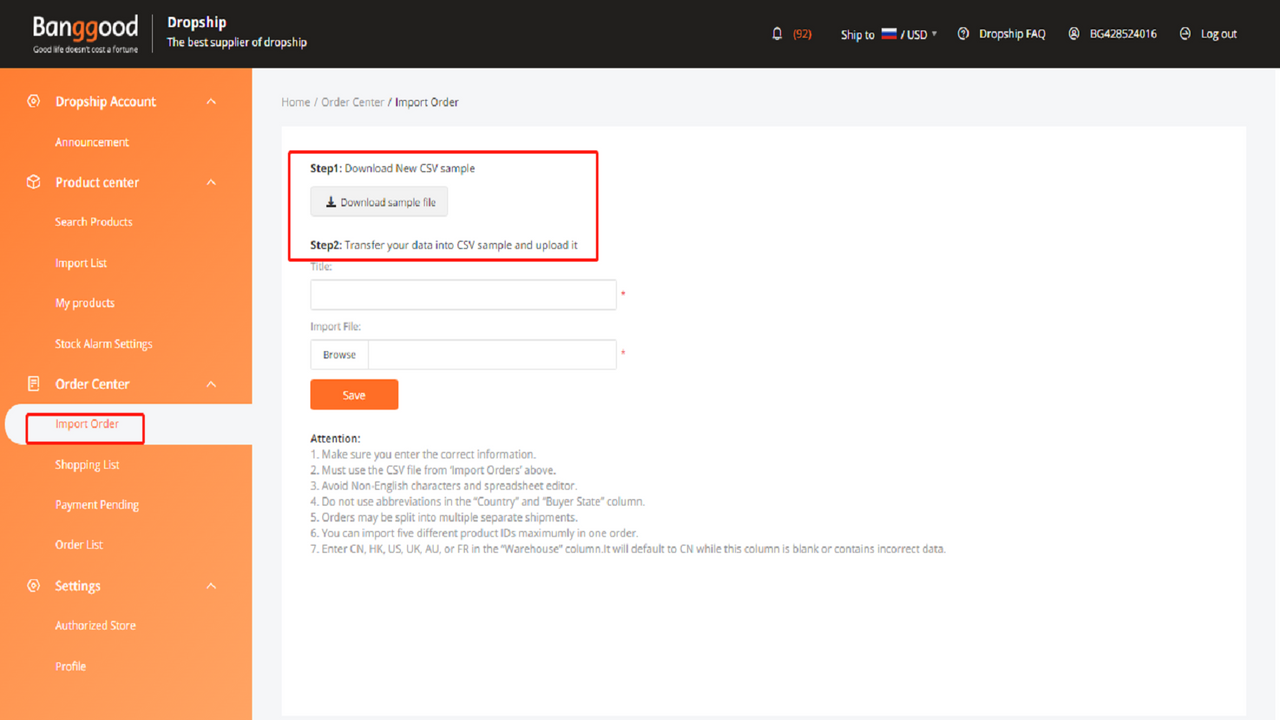Open Order List in the sidebar
The width and height of the screenshot is (1280, 720).
coord(79,545)
